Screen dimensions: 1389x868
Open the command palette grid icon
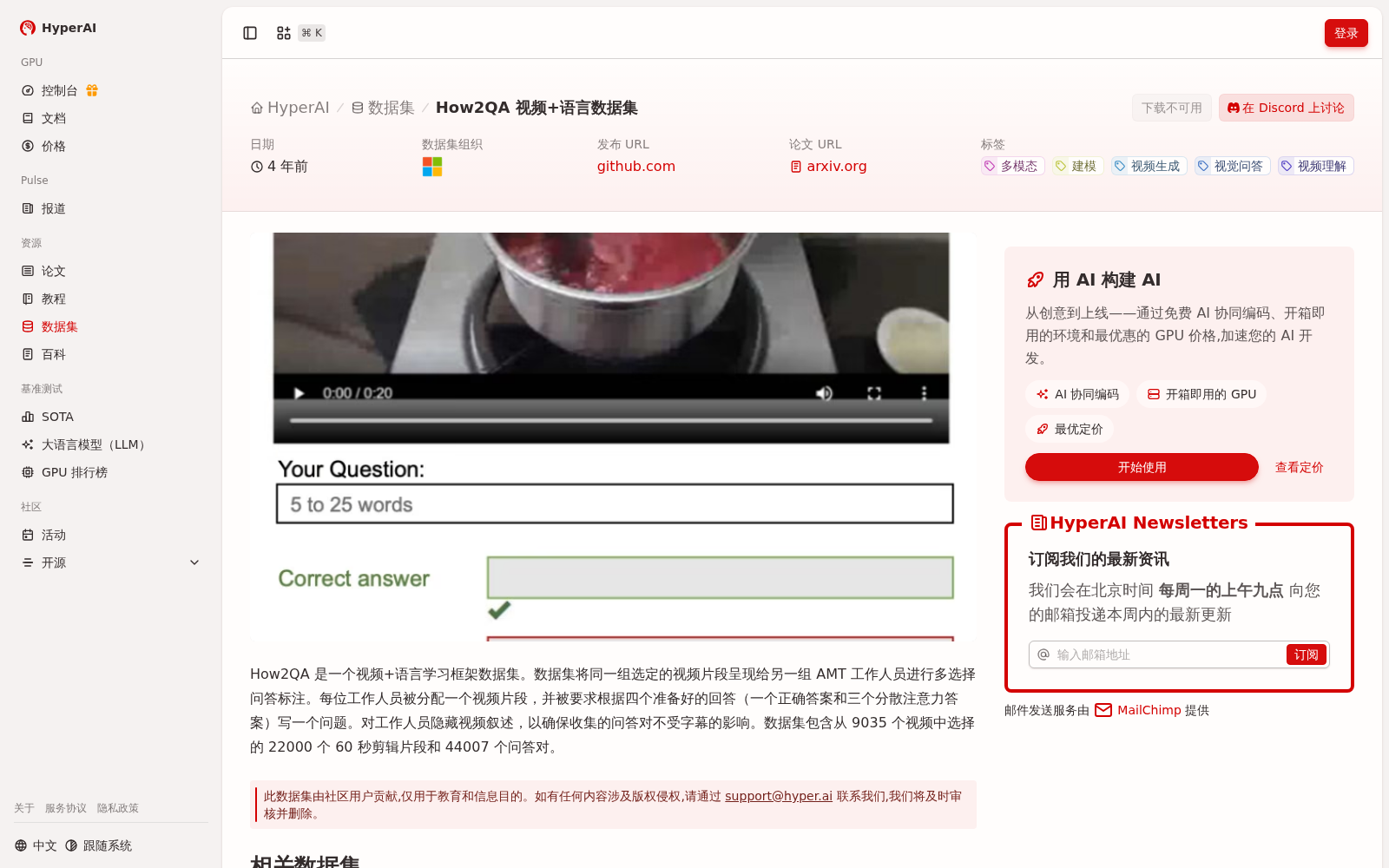(x=283, y=33)
